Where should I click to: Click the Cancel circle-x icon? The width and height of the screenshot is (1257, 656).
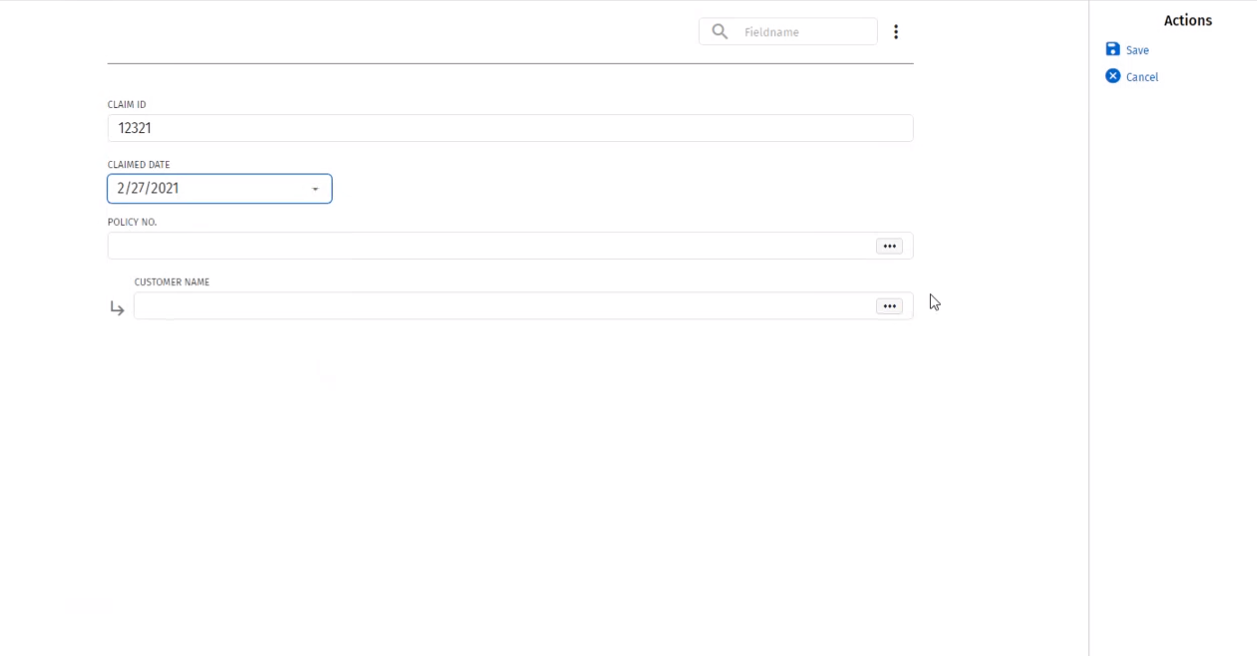[x=1113, y=76]
